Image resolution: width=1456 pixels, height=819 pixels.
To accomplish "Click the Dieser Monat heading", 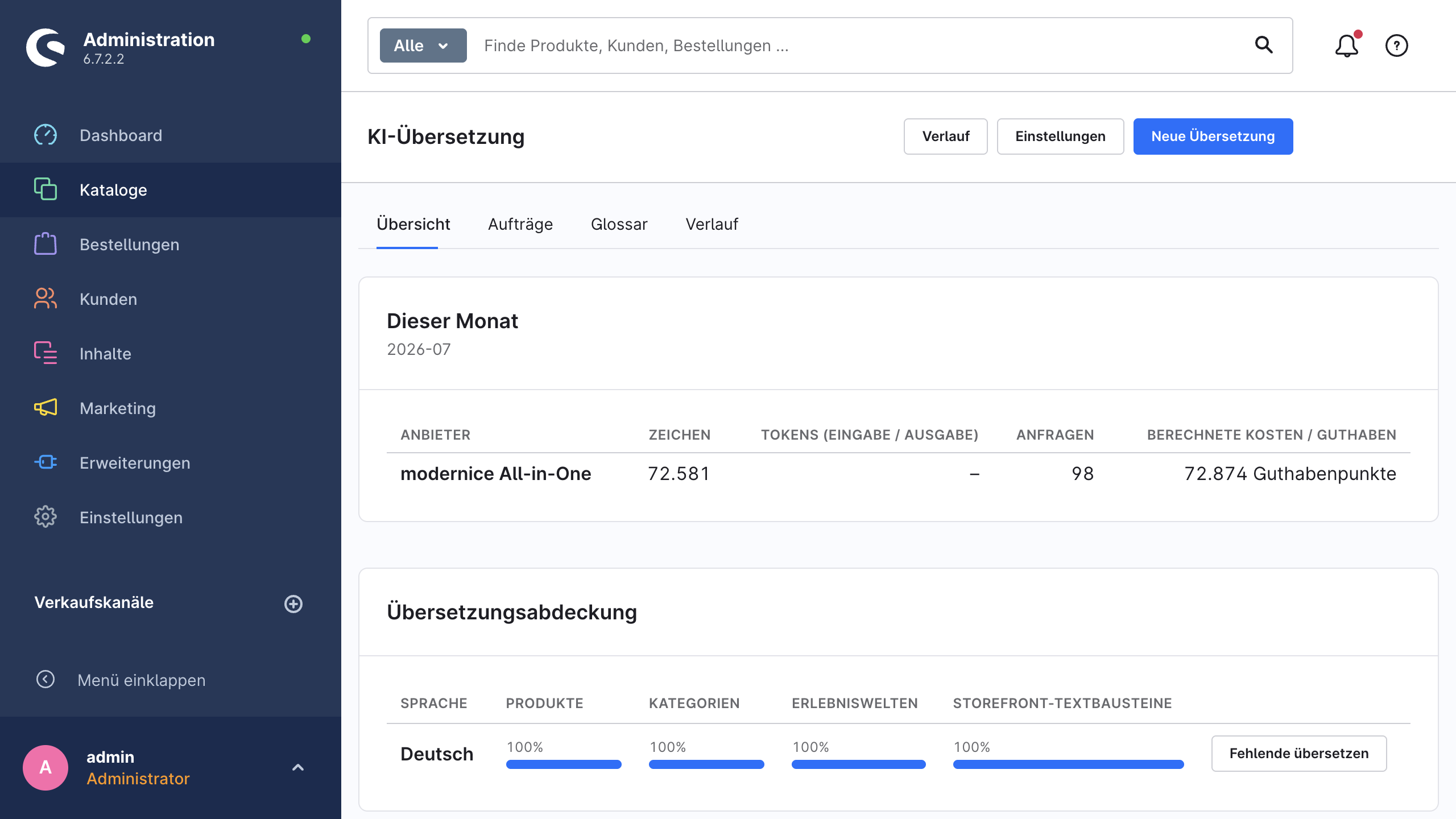I will (x=452, y=321).
